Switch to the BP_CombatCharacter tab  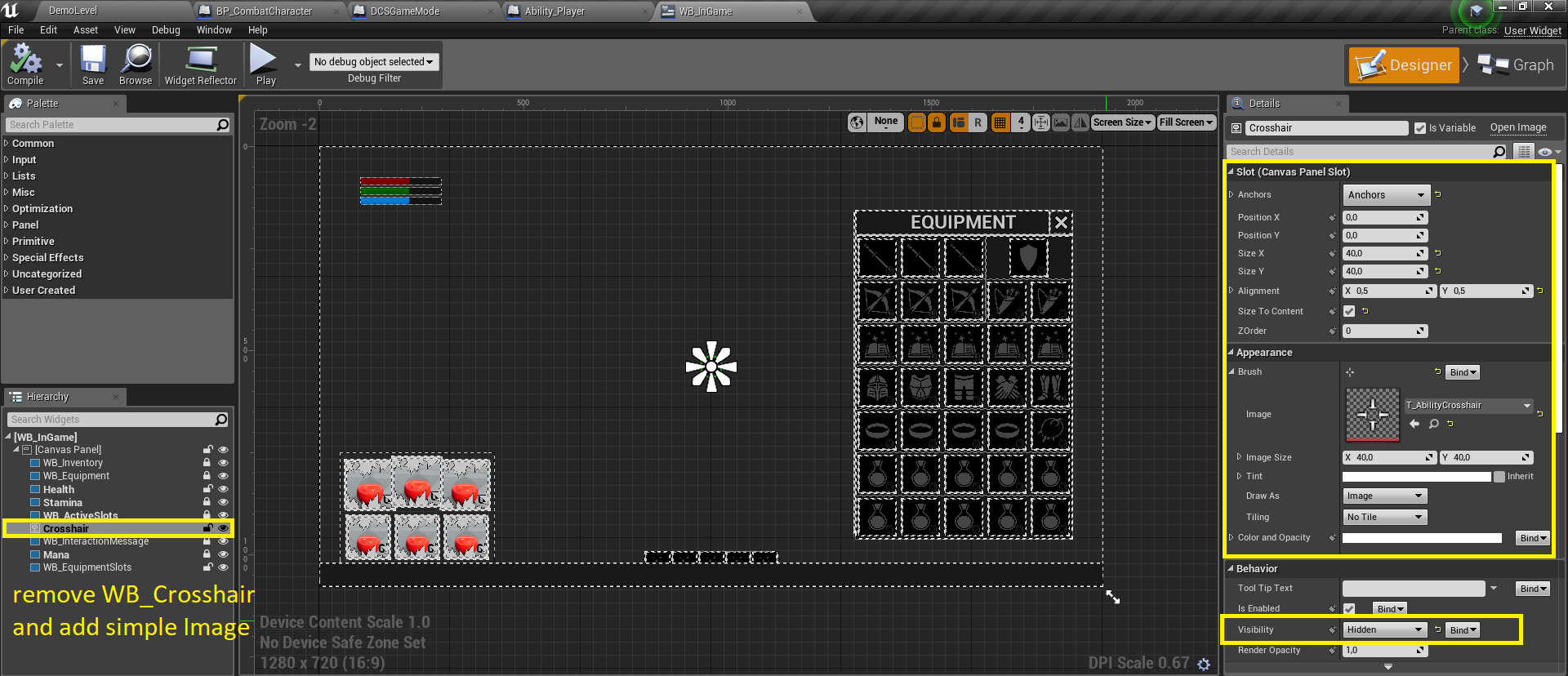click(264, 11)
